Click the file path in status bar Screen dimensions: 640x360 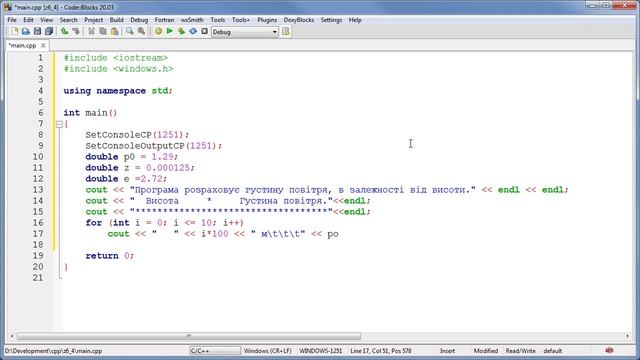tap(53, 351)
